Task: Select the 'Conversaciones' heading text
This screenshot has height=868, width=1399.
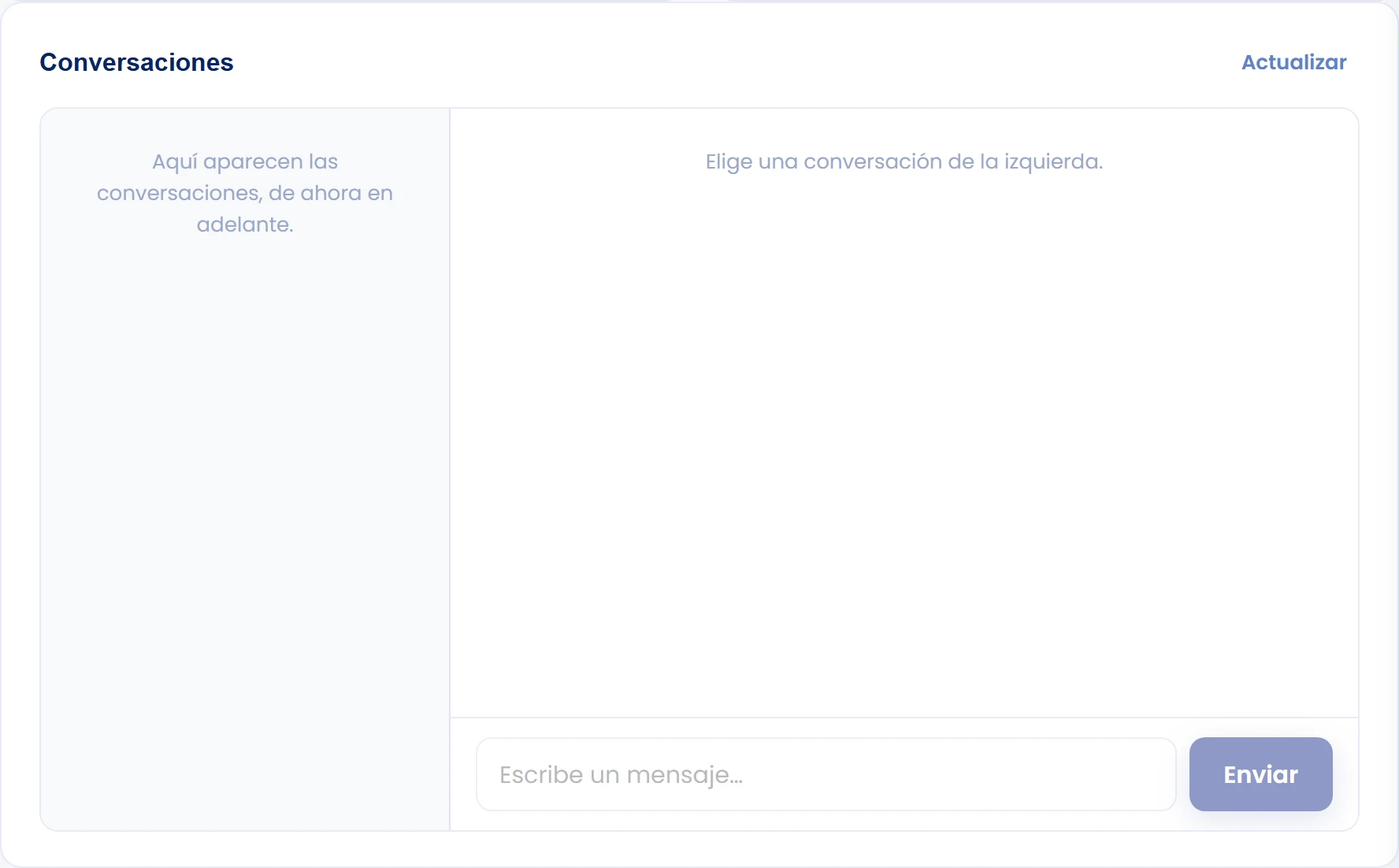Action: 136,62
